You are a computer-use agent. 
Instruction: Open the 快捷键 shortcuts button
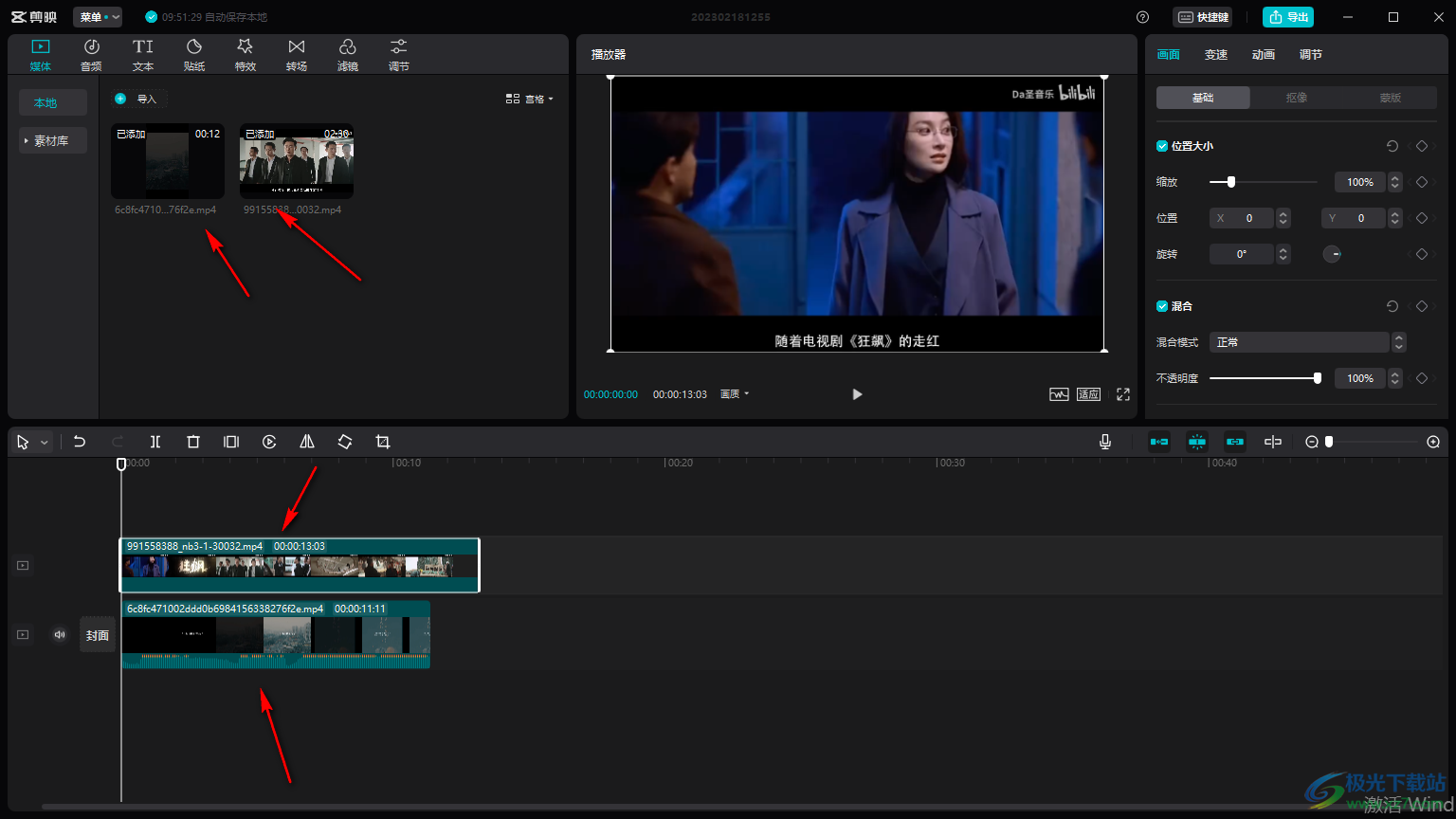[1203, 17]
